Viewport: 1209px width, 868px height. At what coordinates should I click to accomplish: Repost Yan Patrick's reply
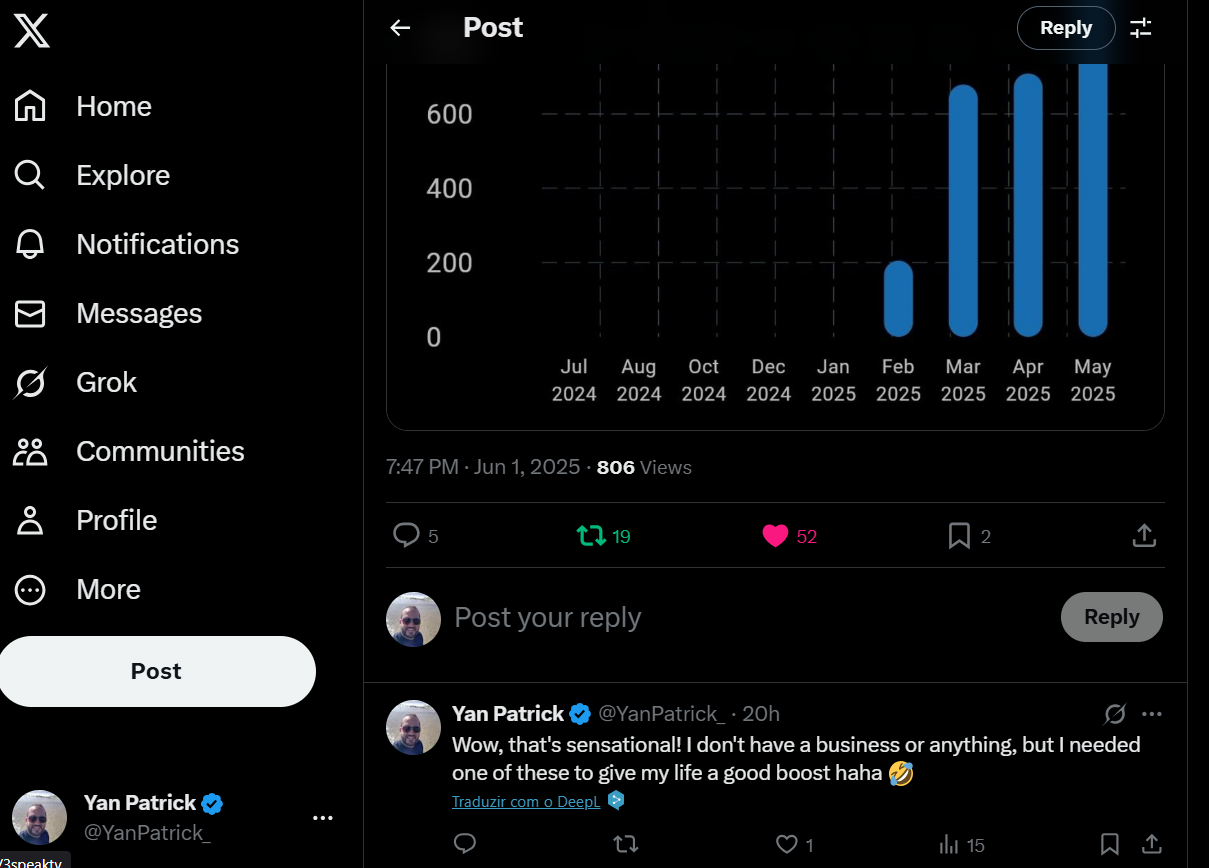click(x=625, y=845)
